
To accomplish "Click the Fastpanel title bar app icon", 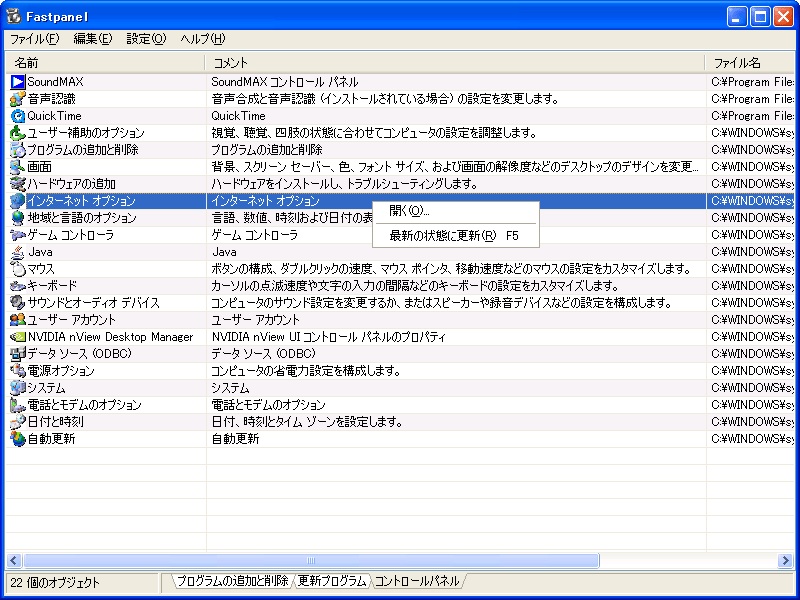I will click(x=14, y=16).
